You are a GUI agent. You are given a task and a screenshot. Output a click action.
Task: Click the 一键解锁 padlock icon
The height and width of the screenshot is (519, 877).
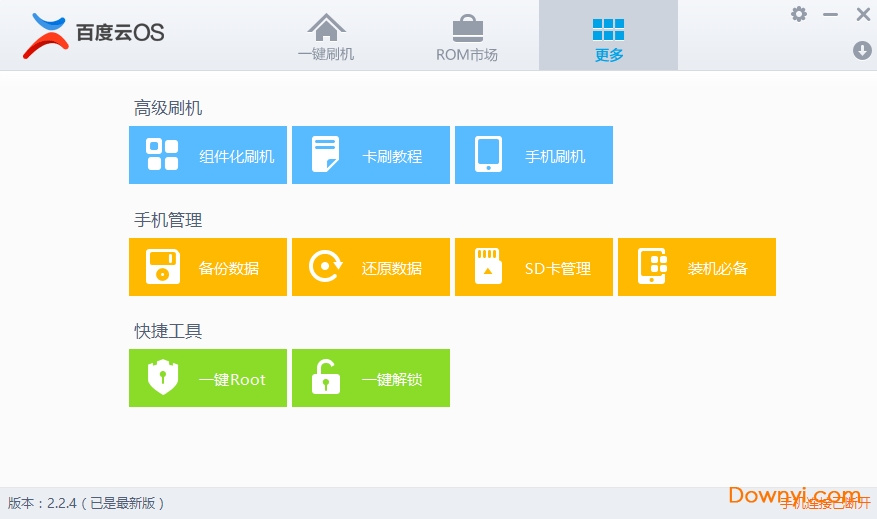325,379
